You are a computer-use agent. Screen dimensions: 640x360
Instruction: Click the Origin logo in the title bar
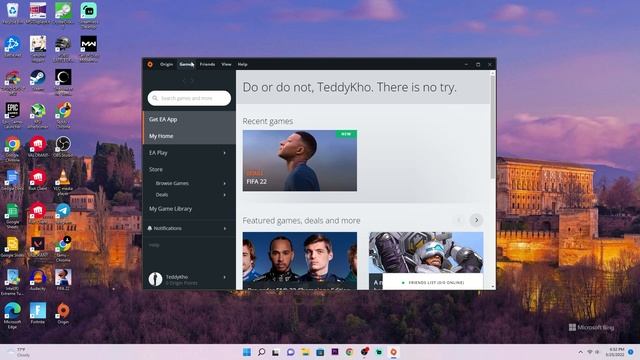150,64
